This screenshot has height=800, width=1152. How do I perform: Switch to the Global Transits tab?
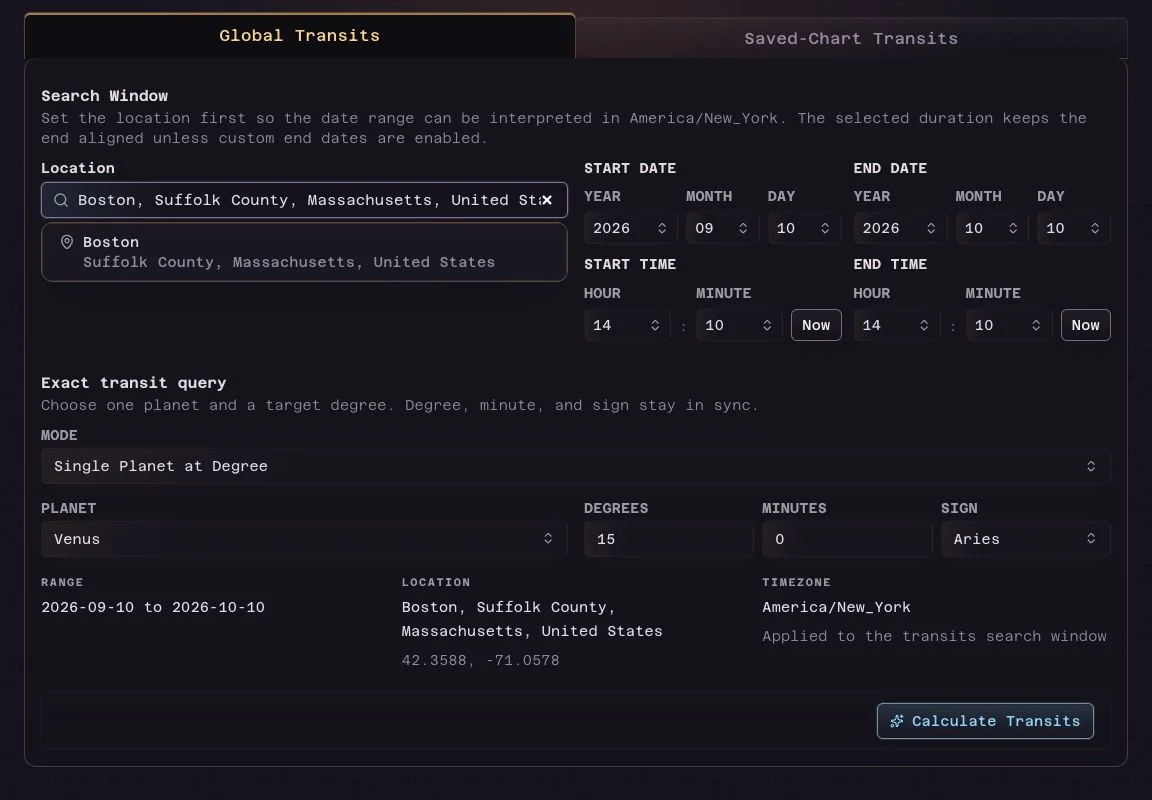[300, 36]
